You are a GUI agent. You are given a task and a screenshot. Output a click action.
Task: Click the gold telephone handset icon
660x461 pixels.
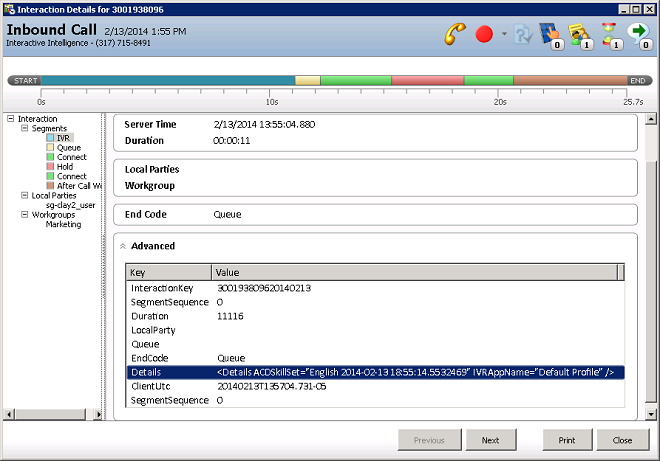pos(456,34)
